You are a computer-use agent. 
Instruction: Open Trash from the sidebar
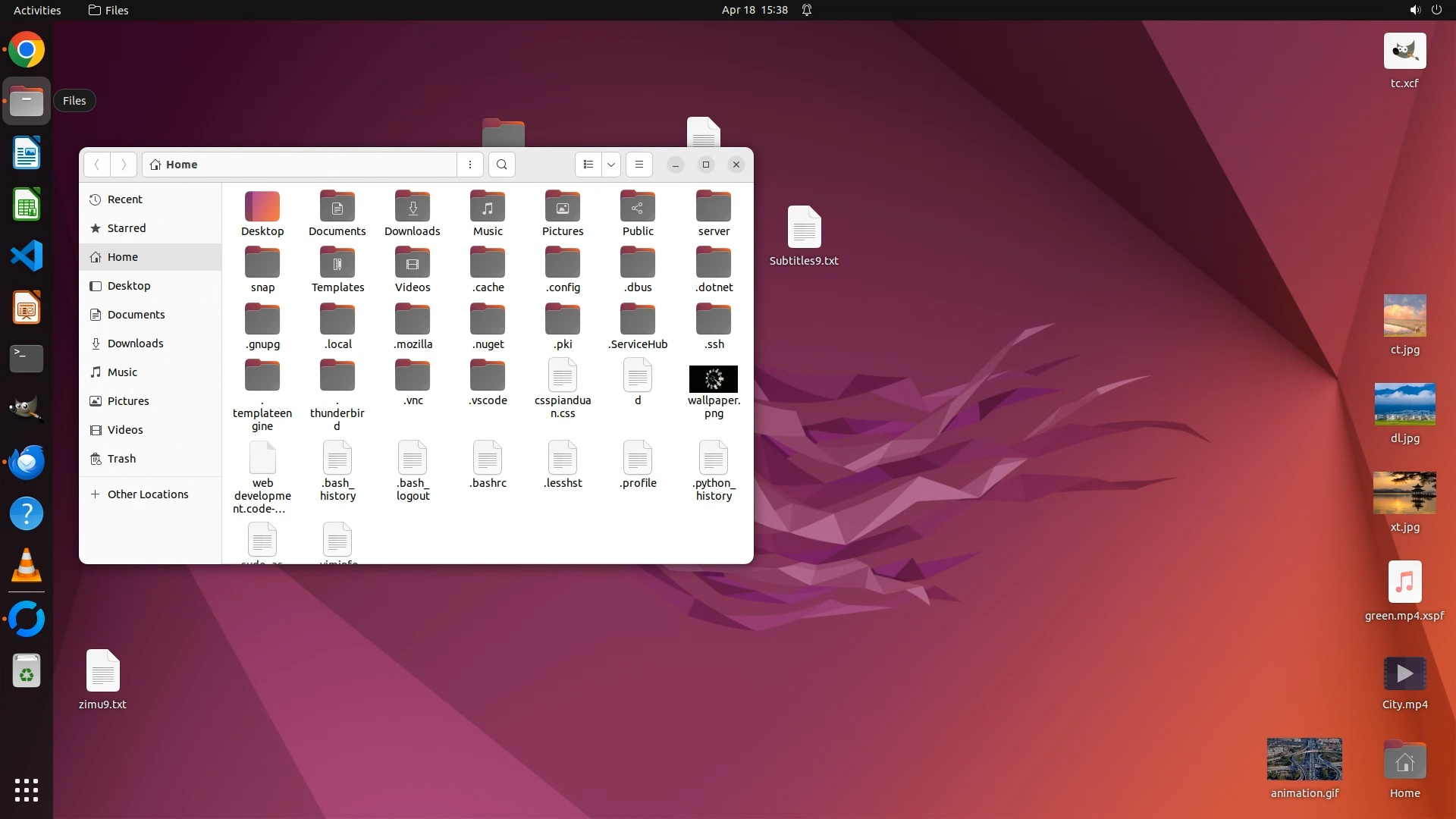pyautogui.click(x=121, y=459)
